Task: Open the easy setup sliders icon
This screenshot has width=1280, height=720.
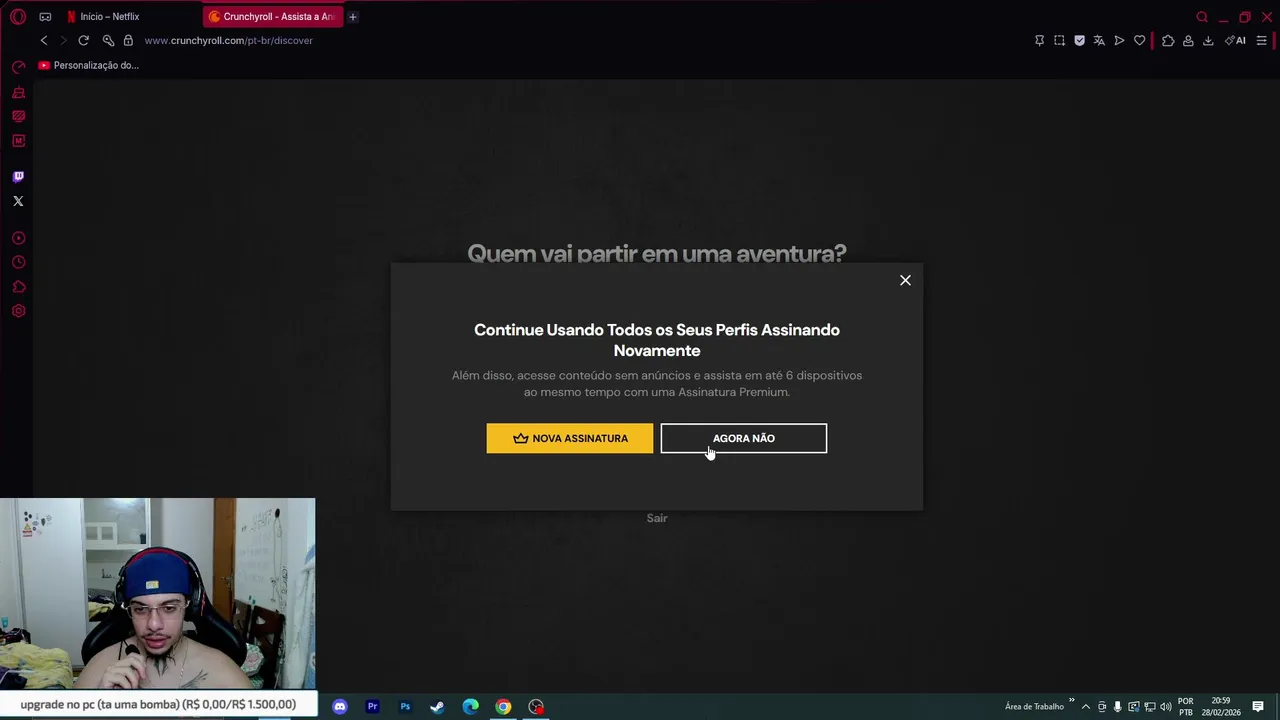Action: 1261,40
